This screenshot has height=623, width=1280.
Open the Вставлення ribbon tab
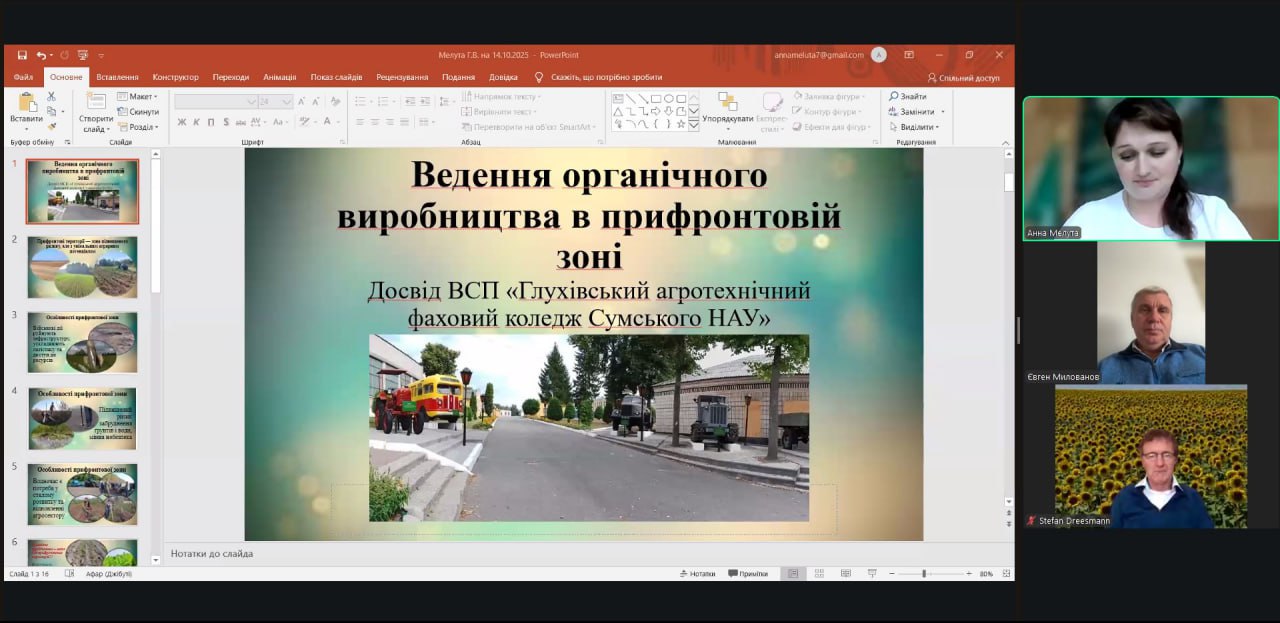(x=117, y=77)
